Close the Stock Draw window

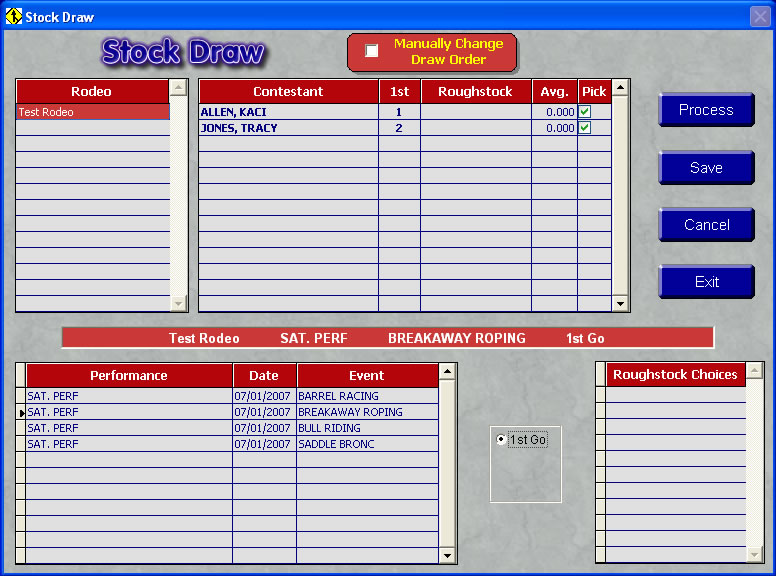point(759,16)
